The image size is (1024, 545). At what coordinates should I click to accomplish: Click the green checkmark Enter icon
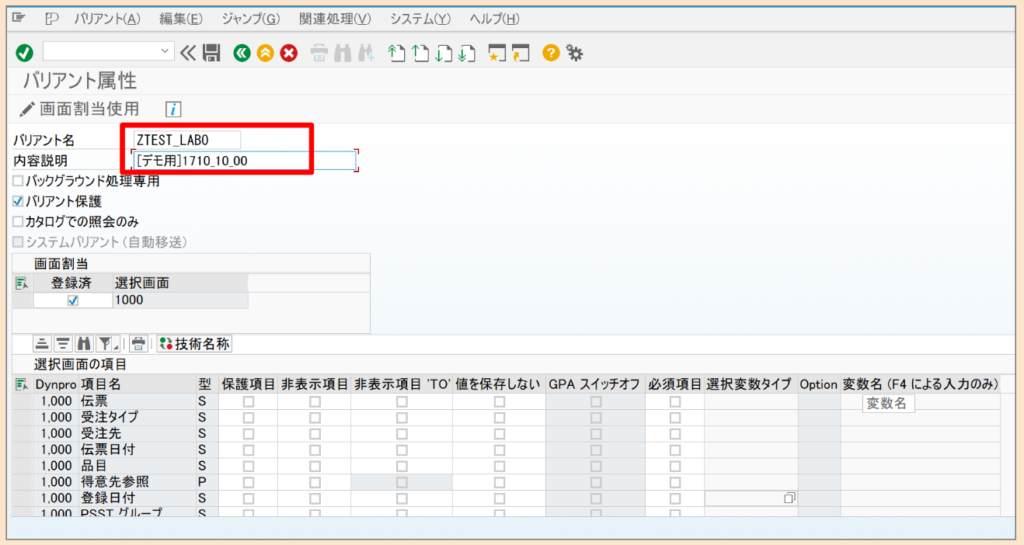coord(25,53)
